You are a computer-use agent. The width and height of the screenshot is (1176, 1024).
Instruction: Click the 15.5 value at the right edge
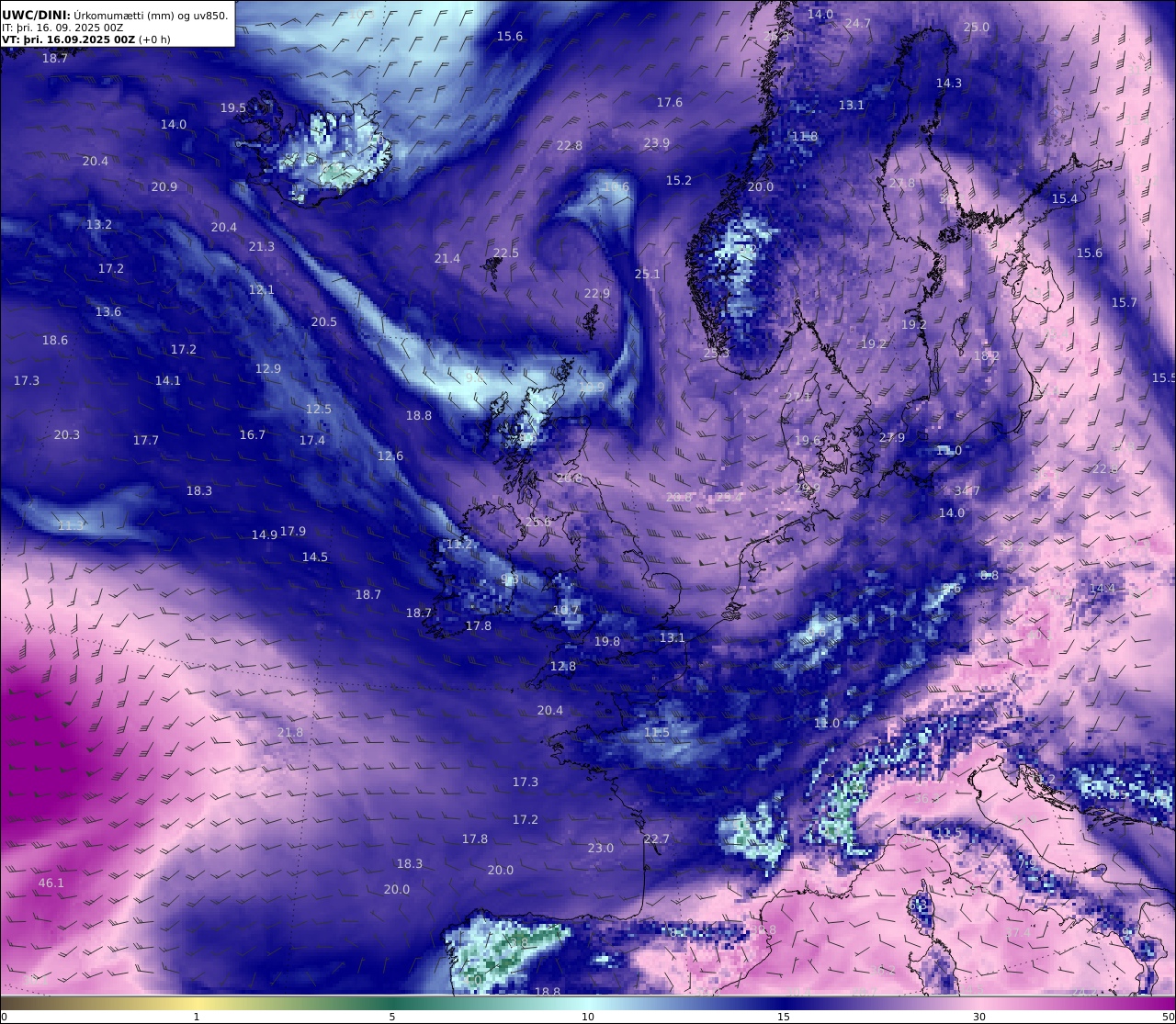[1164, 378]
